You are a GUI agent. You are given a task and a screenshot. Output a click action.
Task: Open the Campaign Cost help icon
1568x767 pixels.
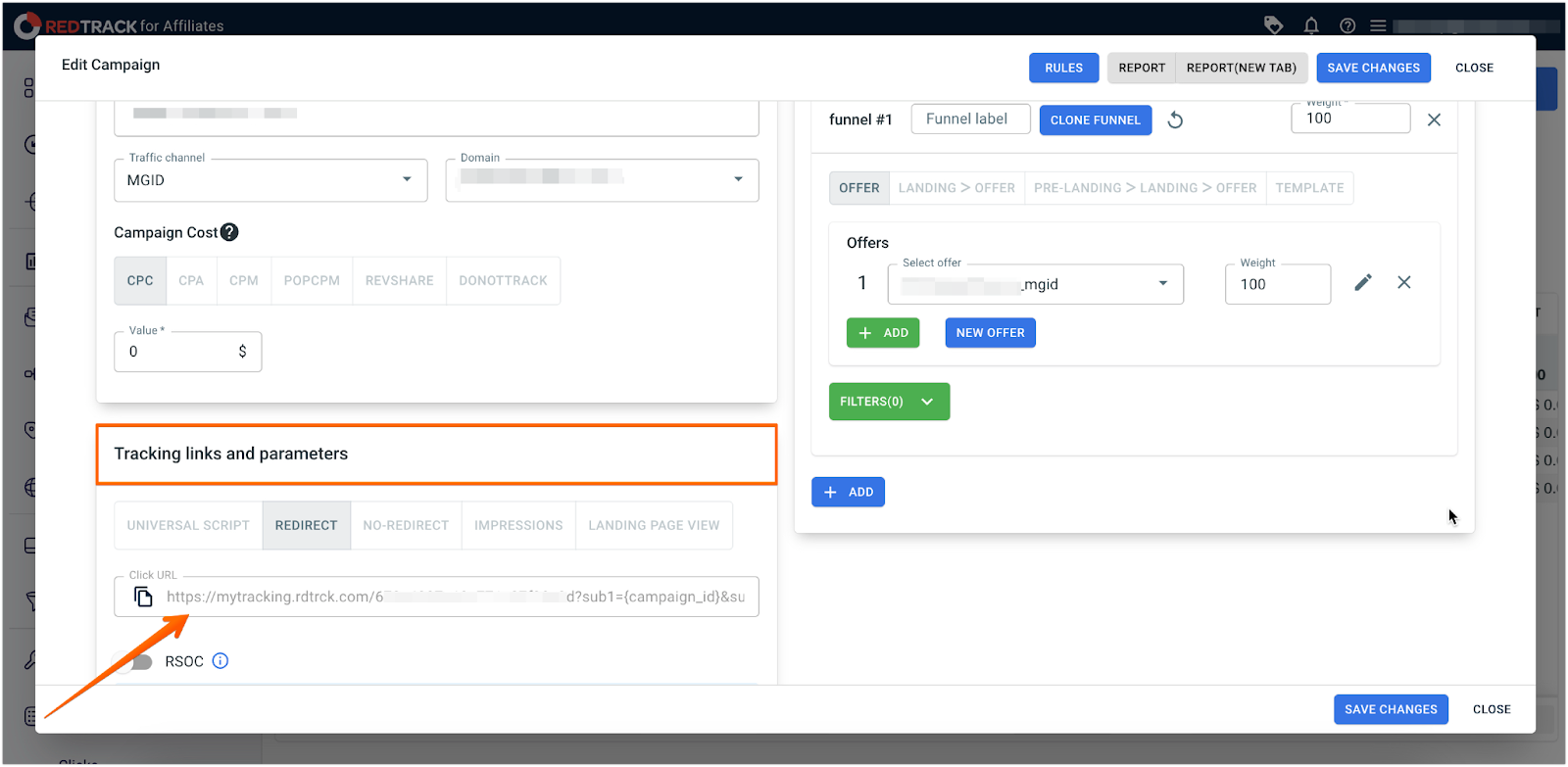click(x=229, y=232)
